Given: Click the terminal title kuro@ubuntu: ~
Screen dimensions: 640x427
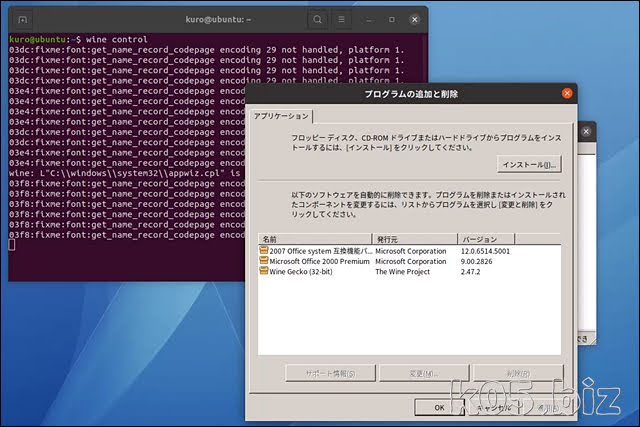Looking at the screenshot, I should (x=218, y=19).
